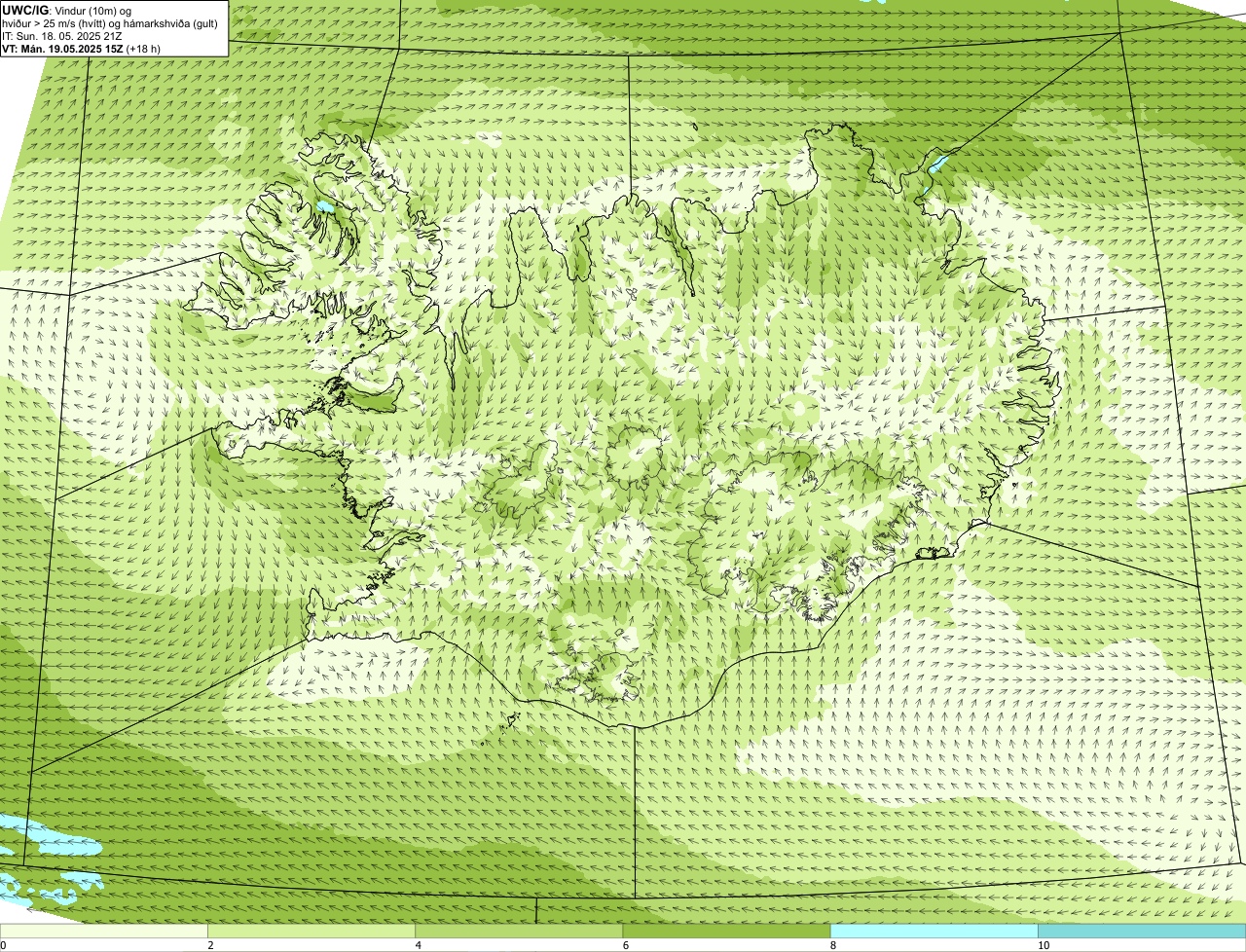1246x952 pixels.
Task: Click the scale label "10"
Action: click(x=1044, y=946)
